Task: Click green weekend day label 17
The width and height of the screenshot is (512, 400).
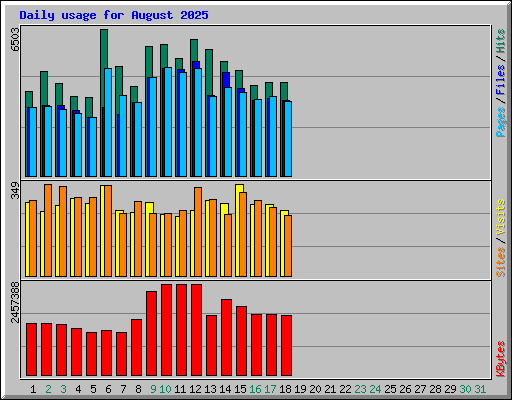Action: click(x=270, y=389)
